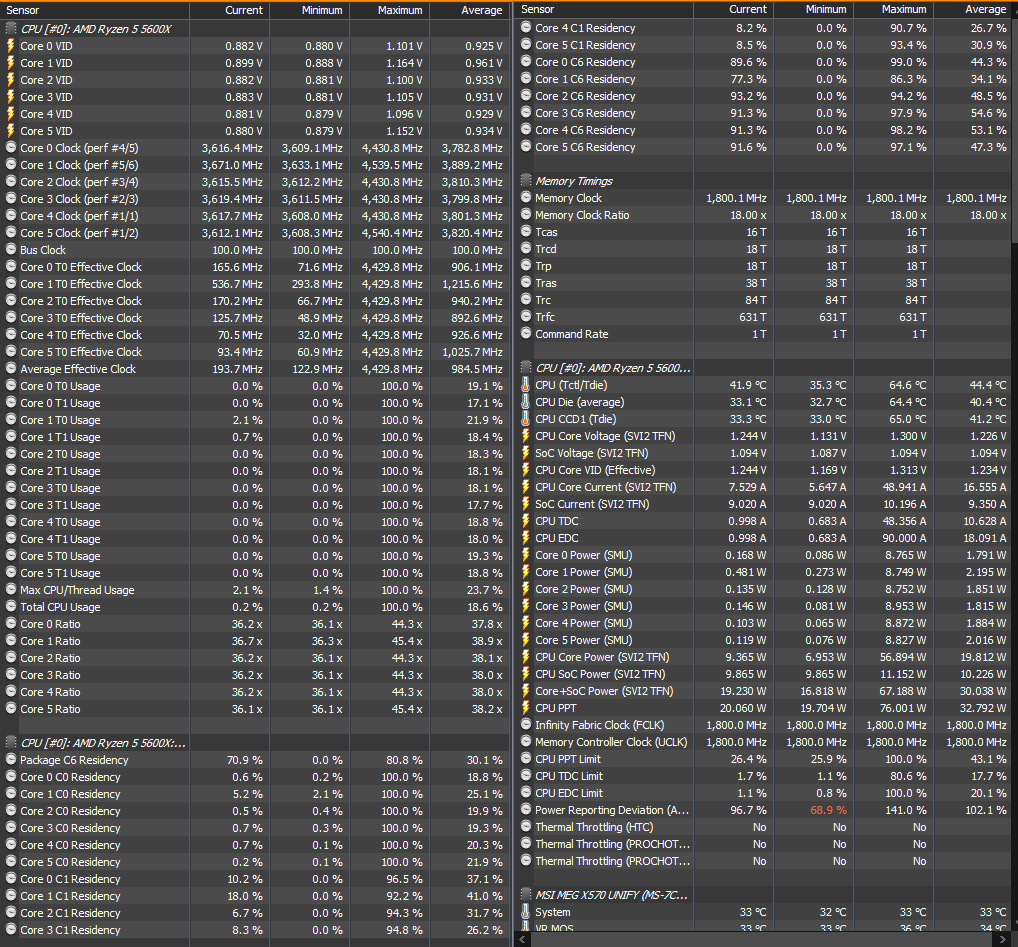This screenshot has height=947, width=1018.
Task: Click the icon next to Package C6 Residency
Action: pyautogui.click(x=10, y=759)
